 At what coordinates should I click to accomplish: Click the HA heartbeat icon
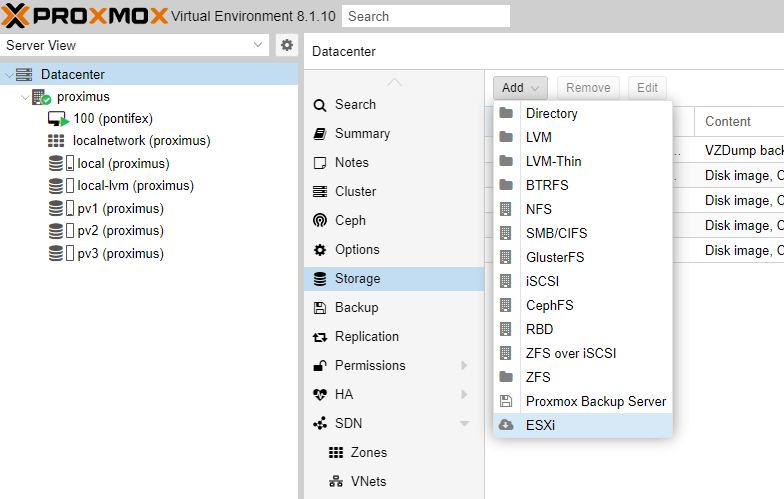[x=320, y=395]
